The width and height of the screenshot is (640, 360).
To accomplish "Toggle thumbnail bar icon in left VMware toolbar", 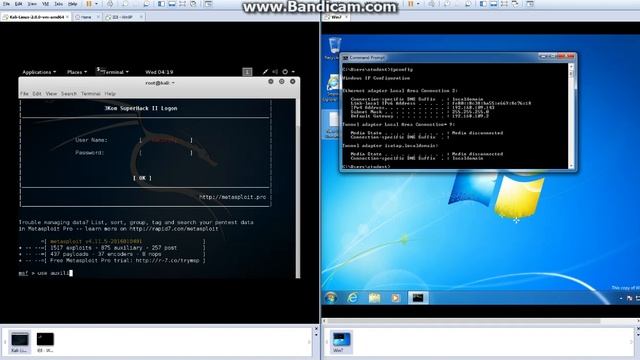I will [x=172, y=4].
